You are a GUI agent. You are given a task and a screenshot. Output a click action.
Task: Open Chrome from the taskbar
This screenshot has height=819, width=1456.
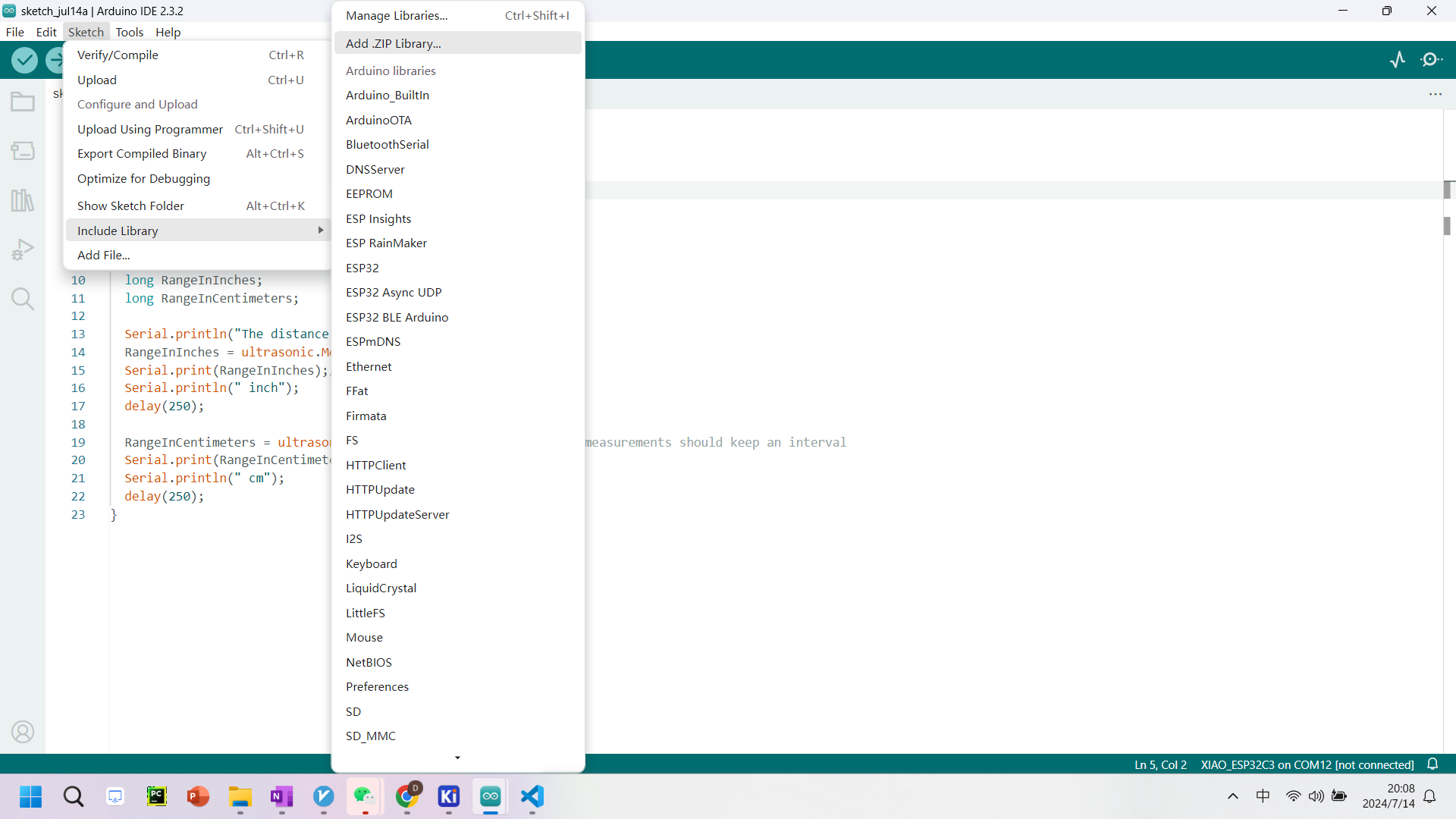[407, 797]
